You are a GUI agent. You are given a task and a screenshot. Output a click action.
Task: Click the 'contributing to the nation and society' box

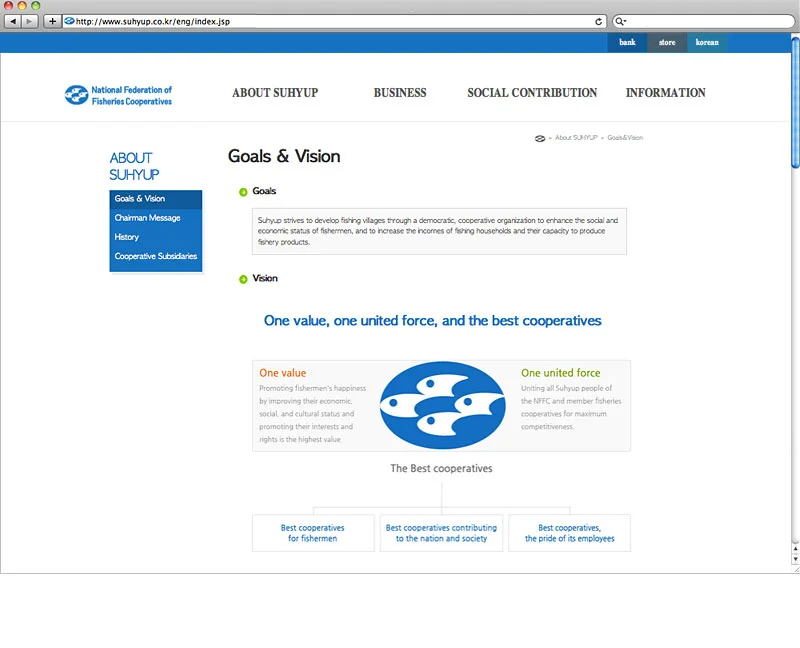click(x=441, y=533)
